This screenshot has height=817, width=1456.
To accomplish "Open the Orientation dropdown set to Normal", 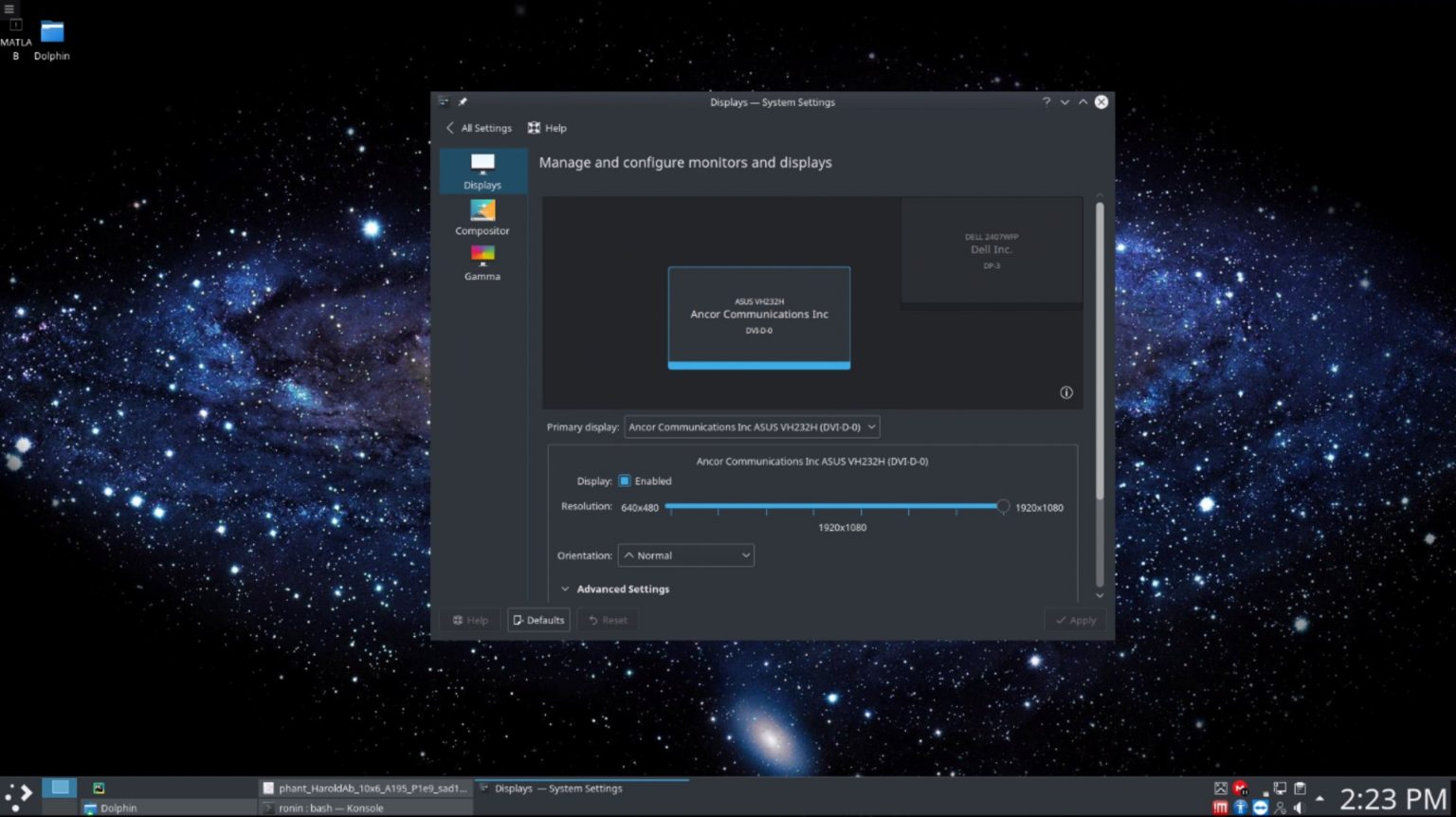I will tap(686, 555).
